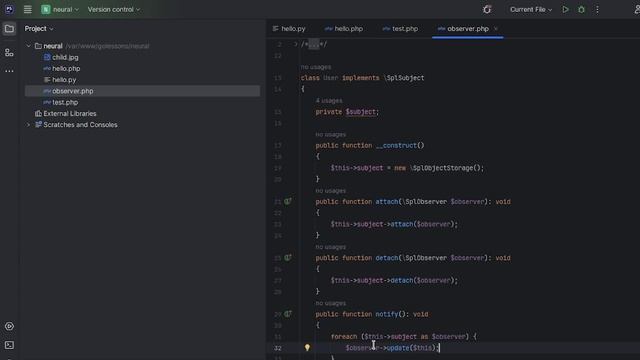Click implements gutter icon beside attach method
The image size is (640, 360).
click(x=288, y=201)
